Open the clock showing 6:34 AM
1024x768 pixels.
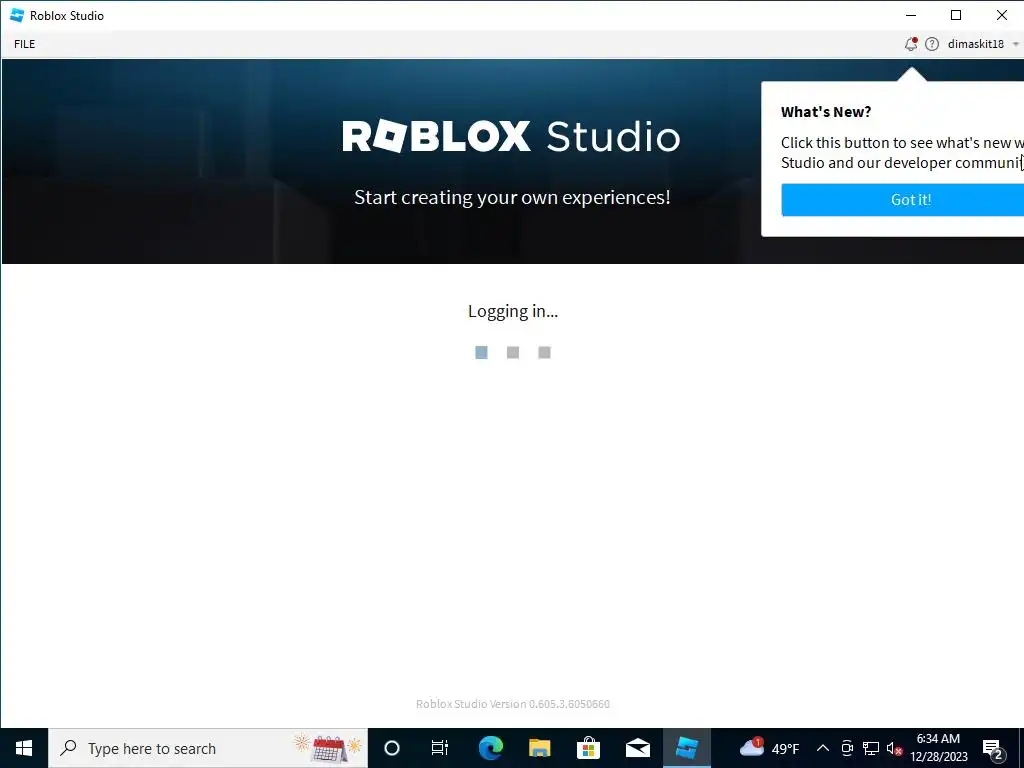coord(938,748)
